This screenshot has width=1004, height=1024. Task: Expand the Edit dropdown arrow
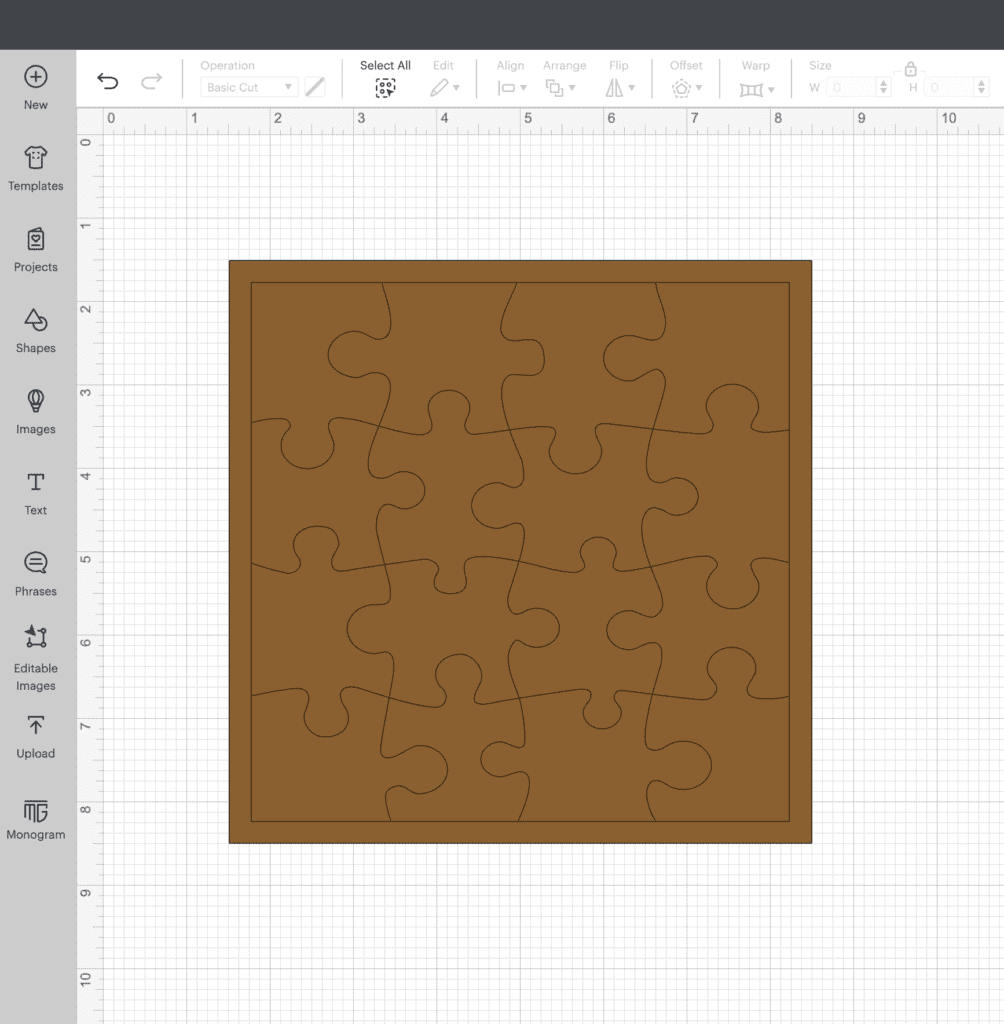[x=456, y=88]
